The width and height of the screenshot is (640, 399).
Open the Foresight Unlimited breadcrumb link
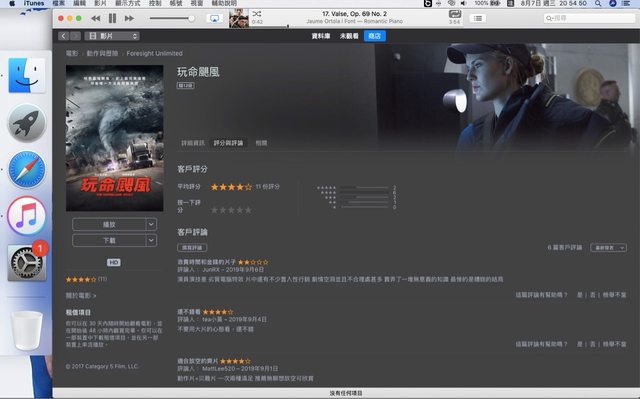(154, 53)
